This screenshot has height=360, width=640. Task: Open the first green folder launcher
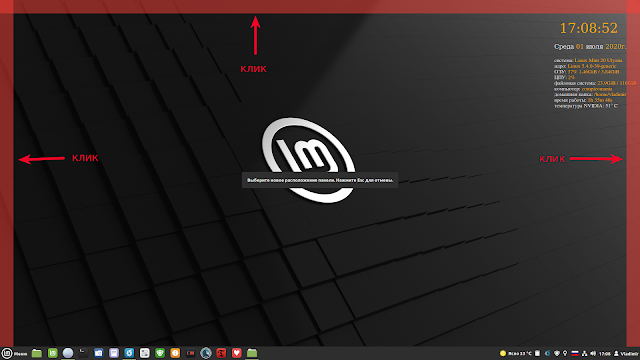tap(37, 353)
